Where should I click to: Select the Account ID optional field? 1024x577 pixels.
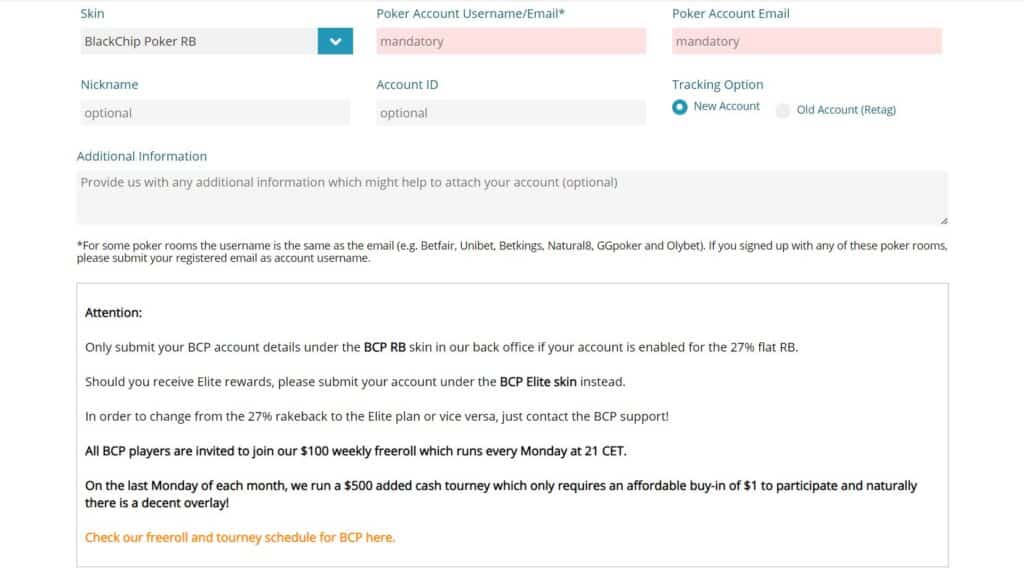coord(511,113)
